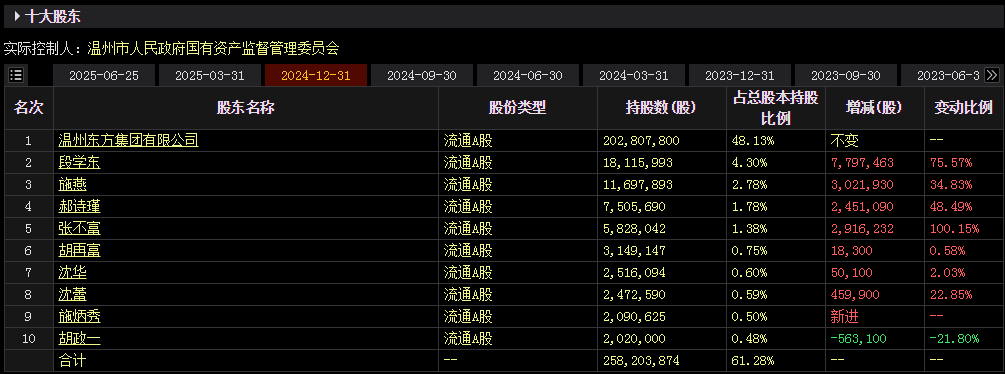This screenshot has width=1005, height=374.
Task: Open shareholder link 胡政一
Action: 79,339
